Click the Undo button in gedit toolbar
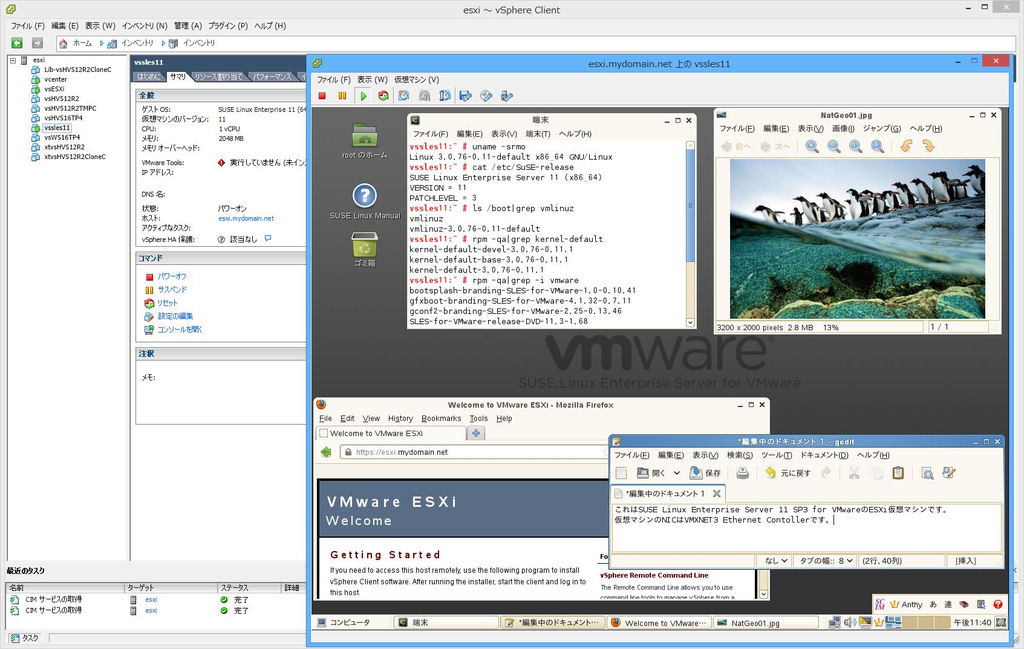This screenshot has height=649, width=1024. (x=788, y=473)
